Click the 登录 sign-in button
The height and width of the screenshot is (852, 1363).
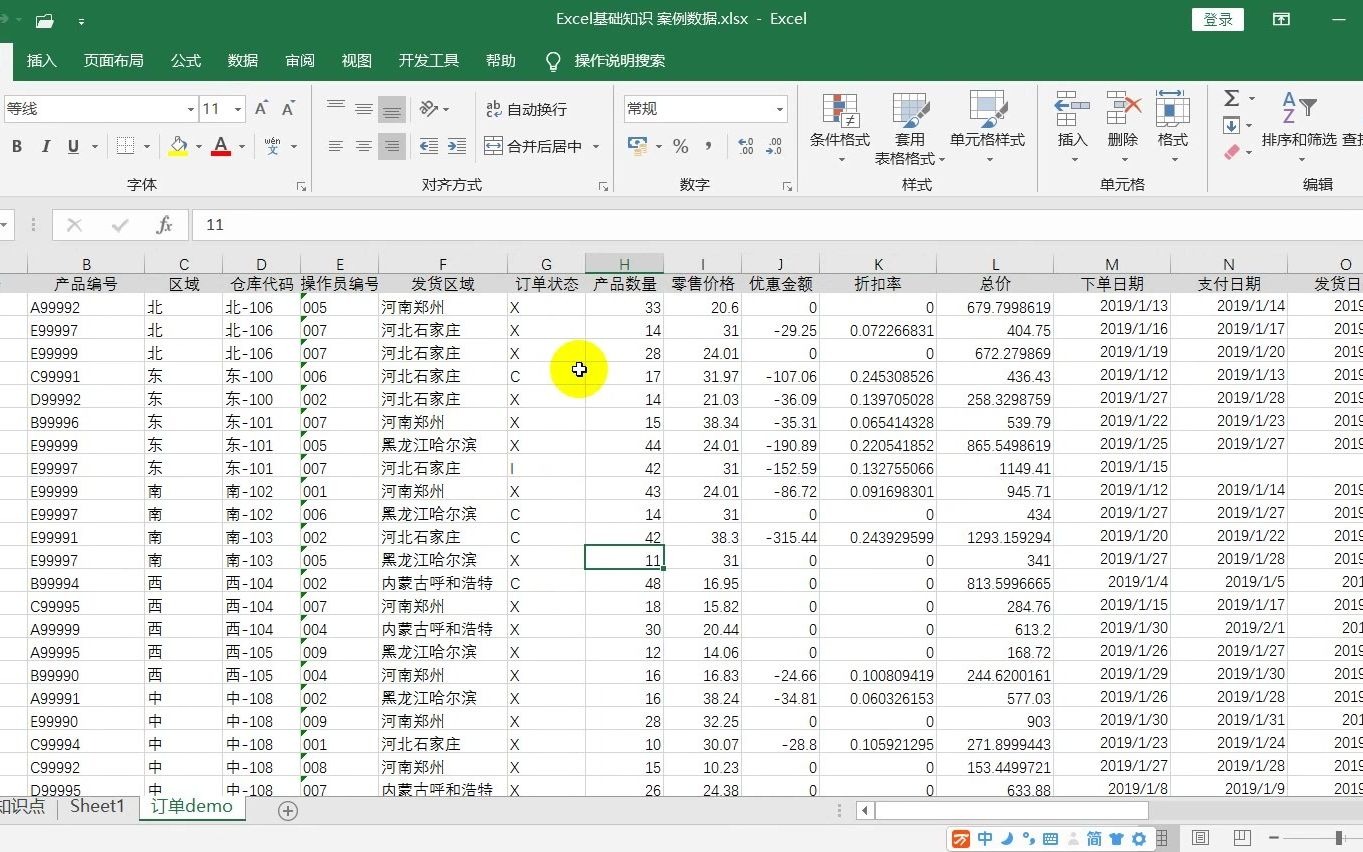1218,20
